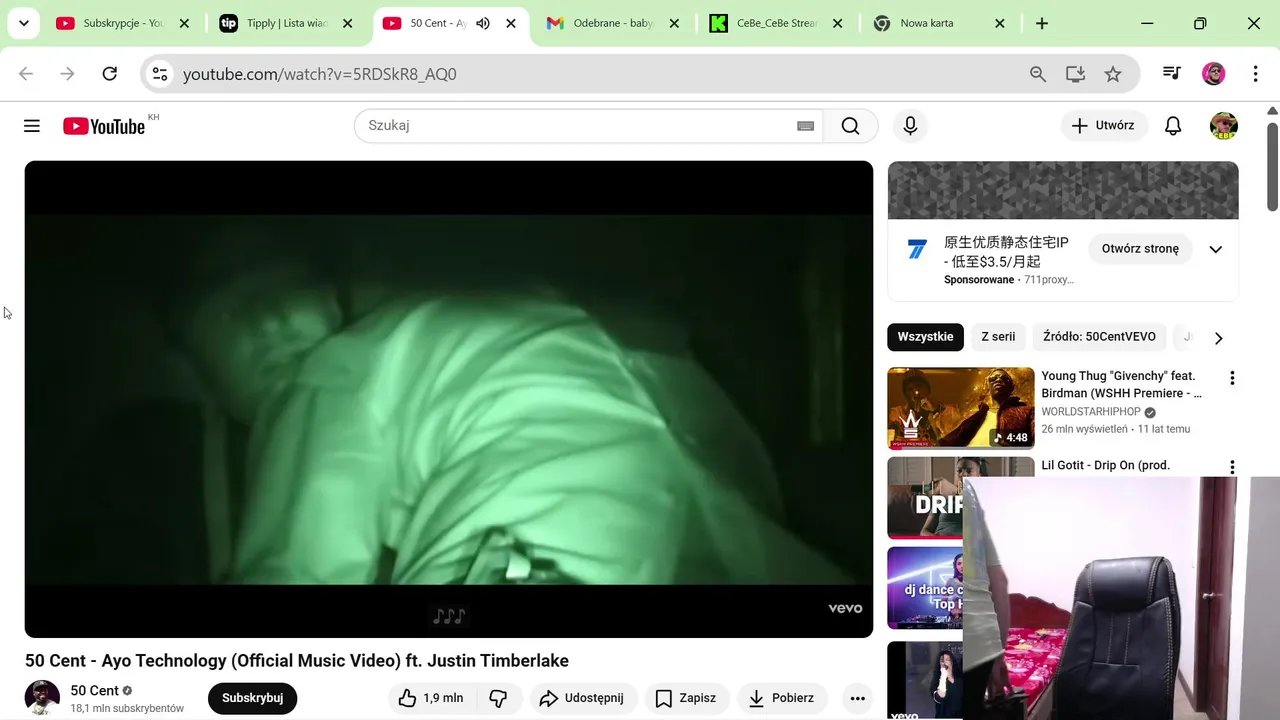Open media control icon in Chrome toolbar
This screenshot has height=720, width=1280.
1172,73
